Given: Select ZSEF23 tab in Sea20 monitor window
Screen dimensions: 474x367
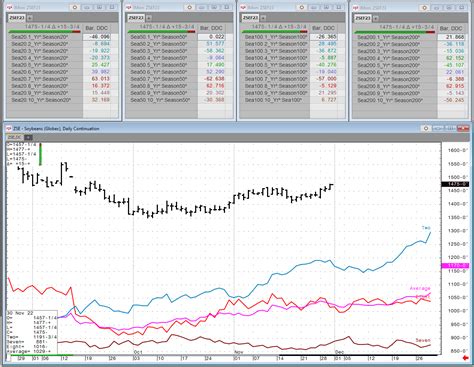Looking at the screenshot, I should [17, 18].
